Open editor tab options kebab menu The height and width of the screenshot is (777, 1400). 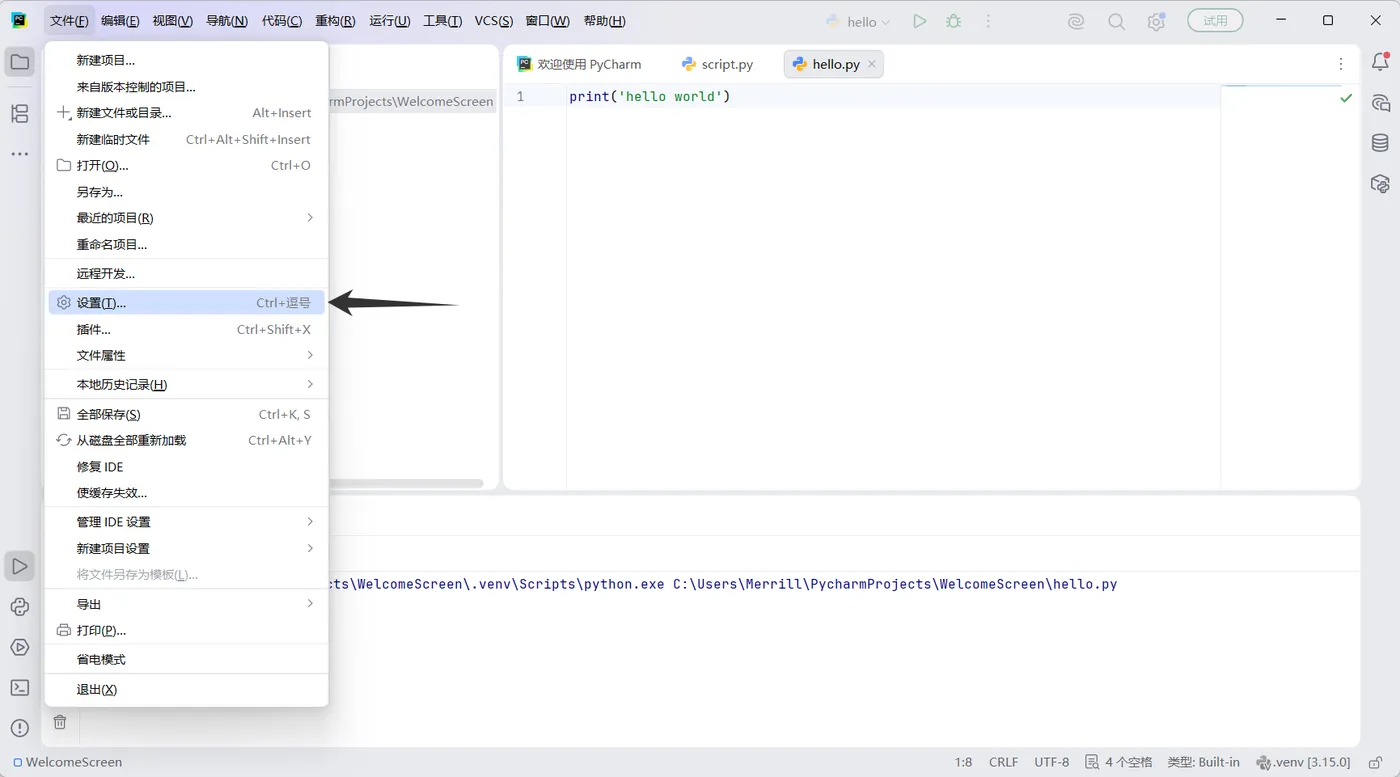(1341, 64)
